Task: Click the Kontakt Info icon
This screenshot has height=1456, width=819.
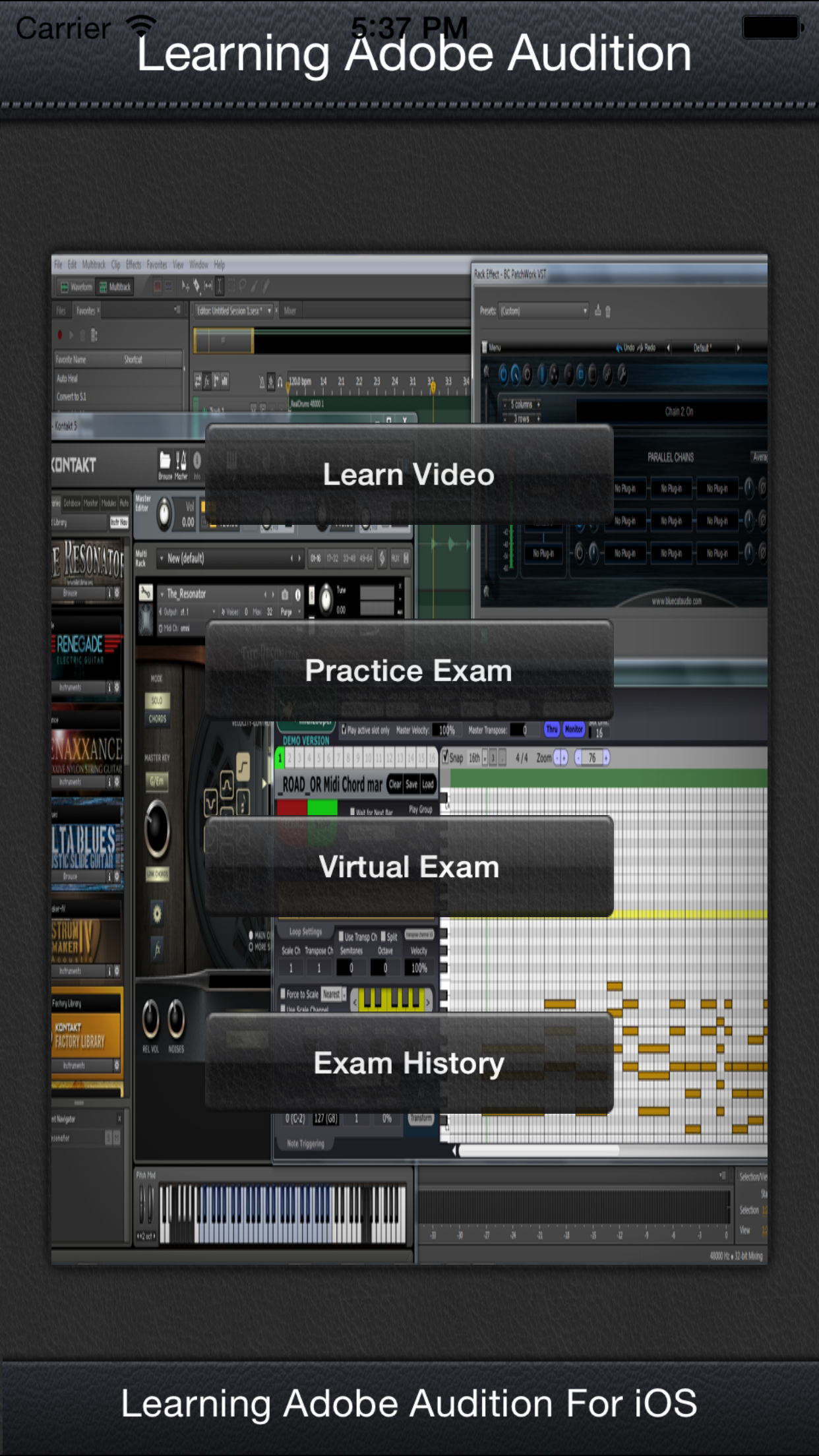Action: 197,461
